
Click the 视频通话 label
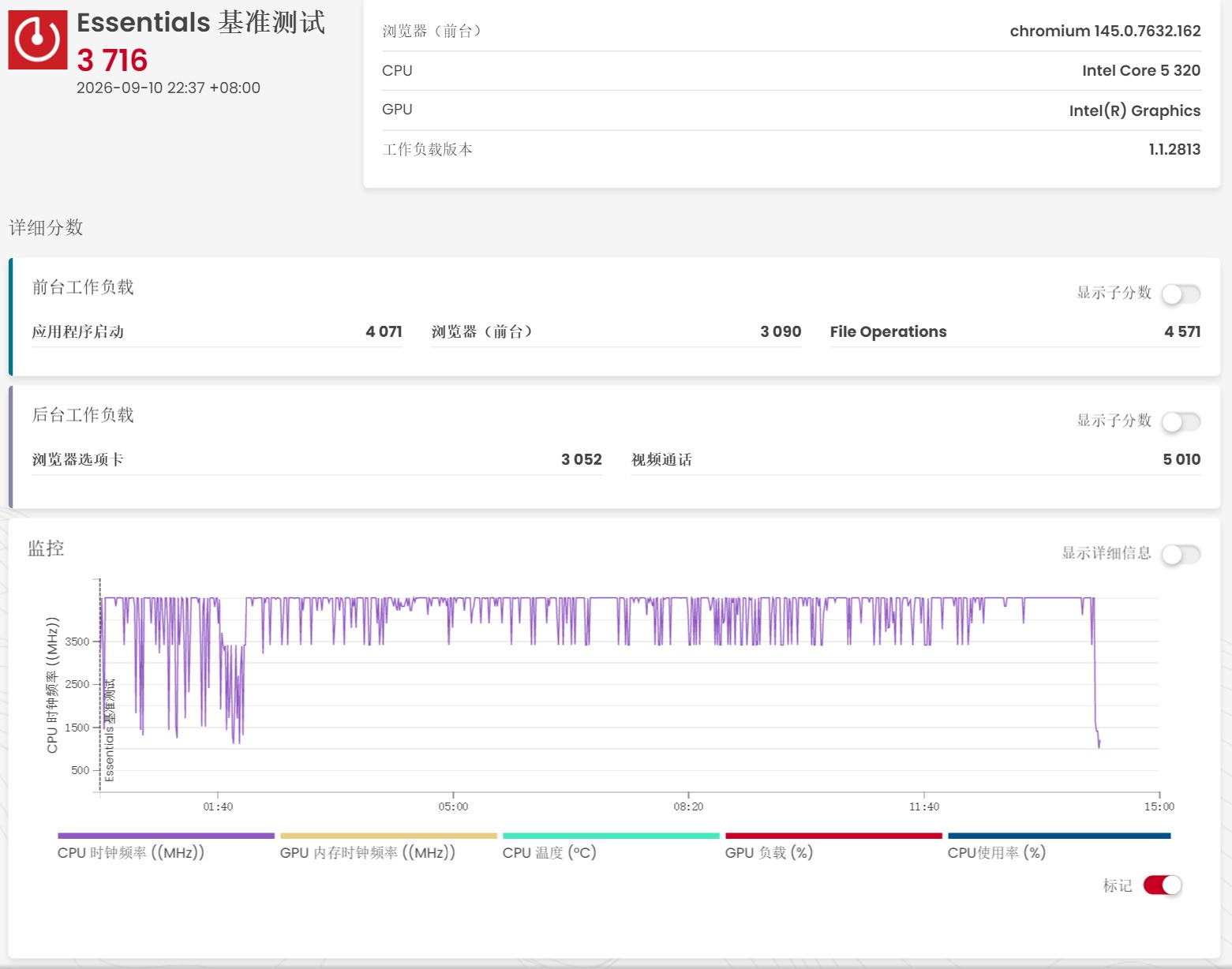click(661, 459)
